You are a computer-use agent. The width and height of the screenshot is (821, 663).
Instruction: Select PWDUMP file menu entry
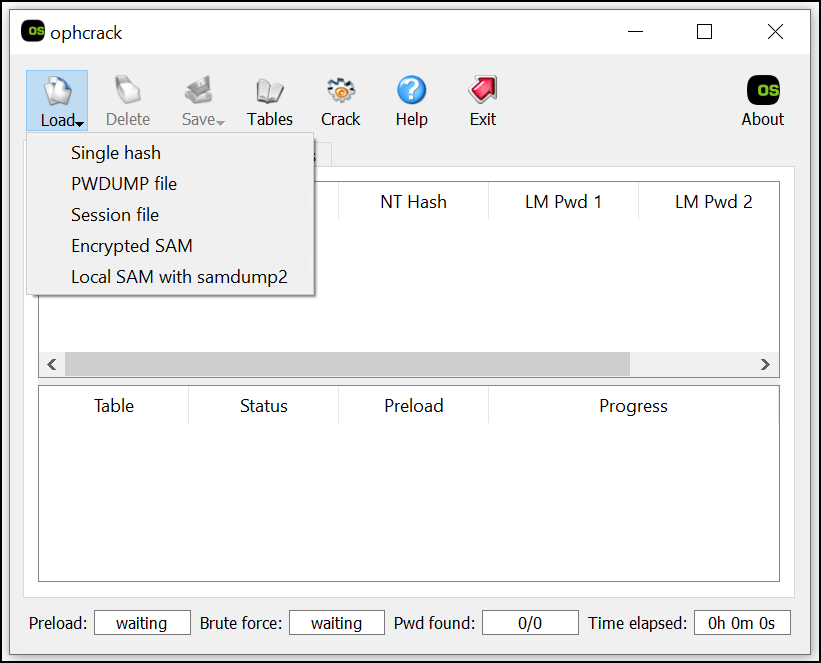(x=170, y=184)
